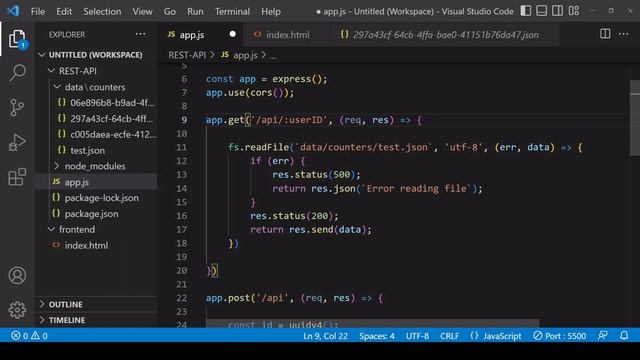Open 06e896b8-b9ad json file

click(112, 103)
